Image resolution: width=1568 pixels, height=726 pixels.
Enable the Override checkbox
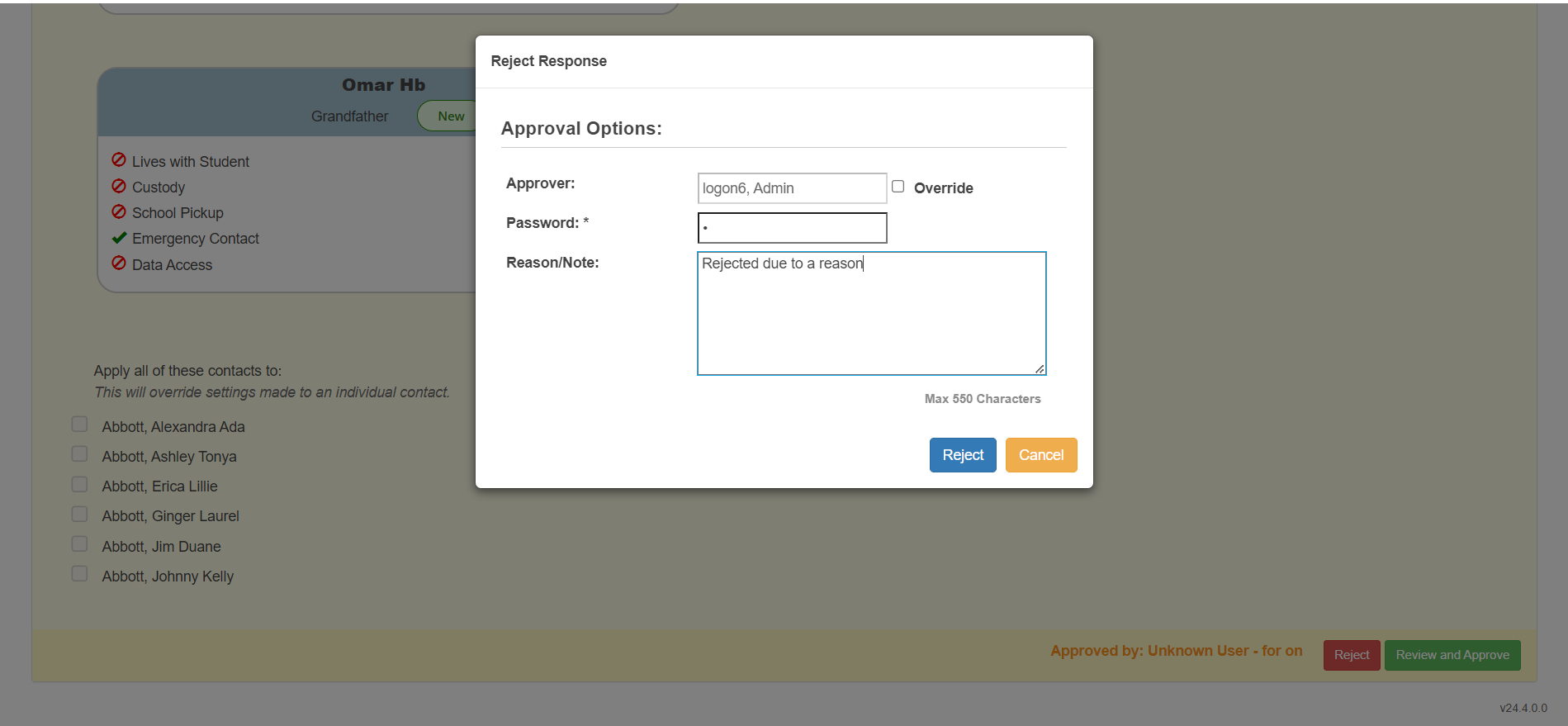coord(898,187)
